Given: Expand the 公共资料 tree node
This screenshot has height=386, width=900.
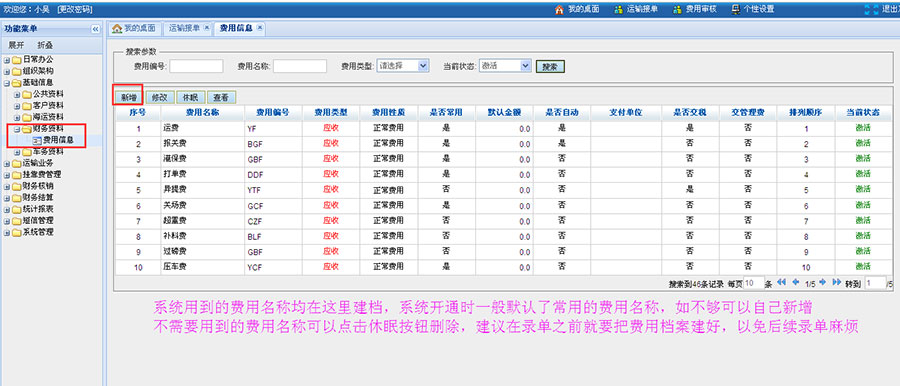Looking at the screenshot, I should point(17,94).
